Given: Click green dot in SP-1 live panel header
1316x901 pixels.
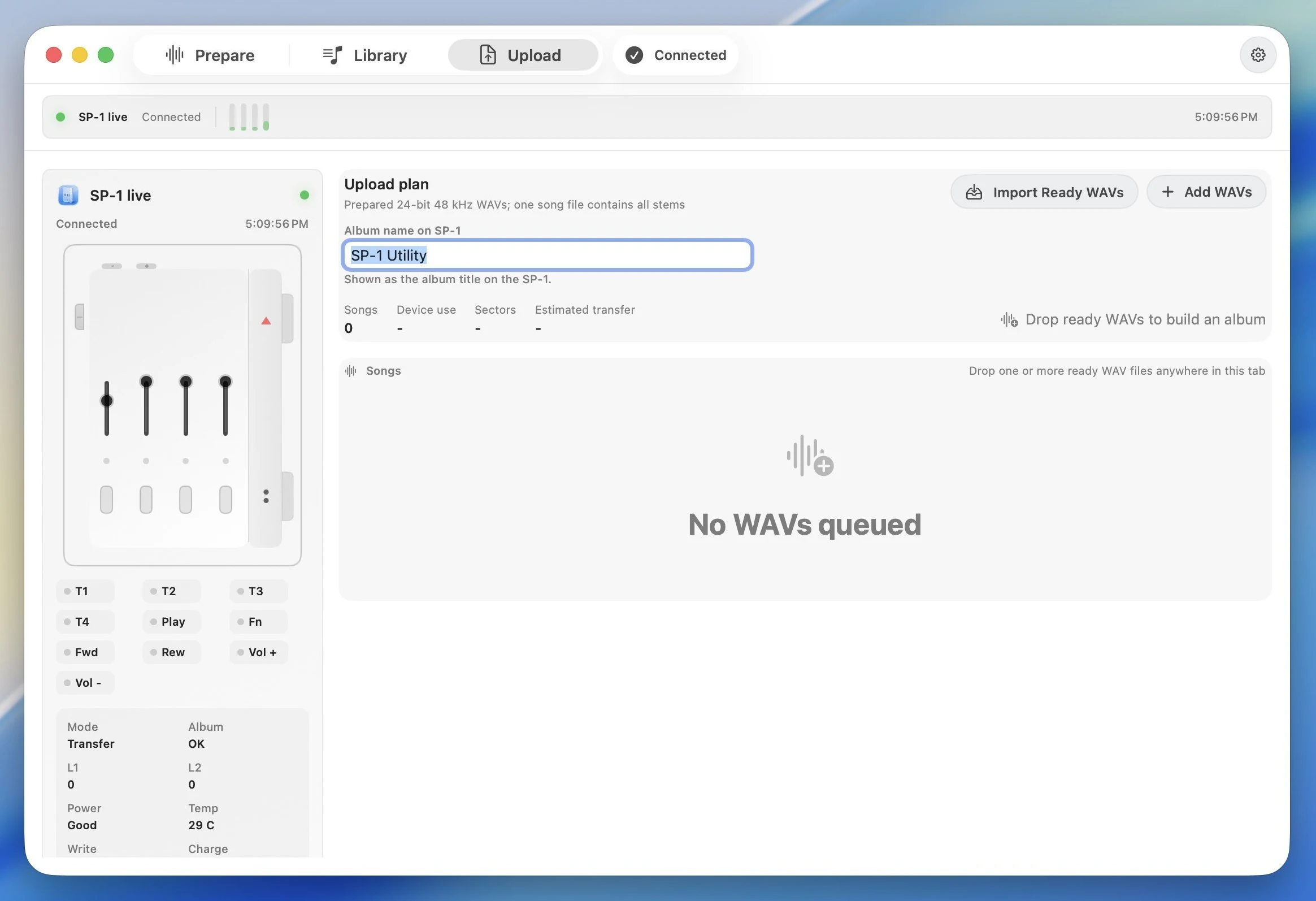Looking at the screenshot, I should 304,196.
